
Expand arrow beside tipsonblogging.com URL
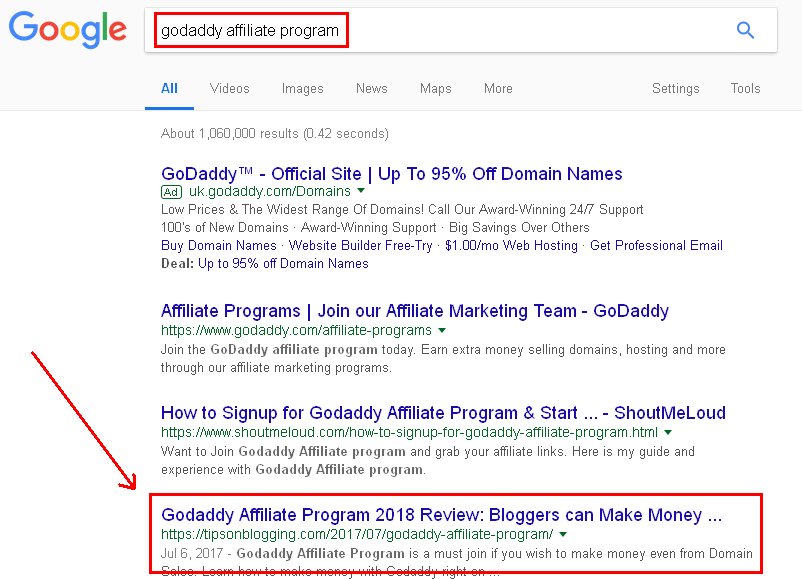click(x=563, y=535)
